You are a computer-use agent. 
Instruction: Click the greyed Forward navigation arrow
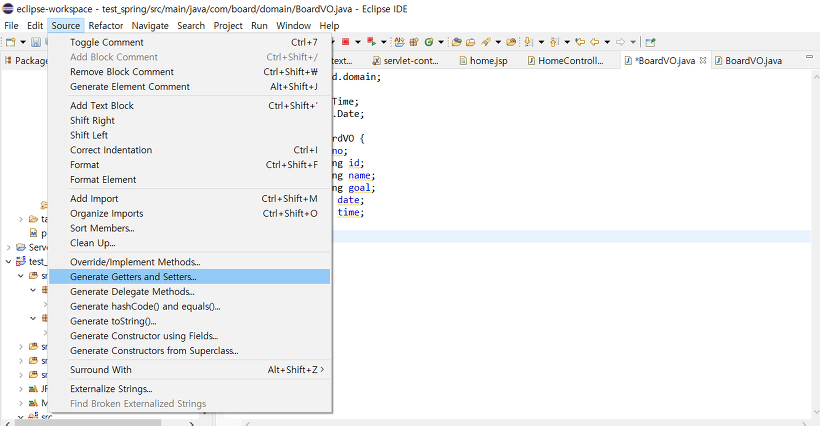coord(620,42)
